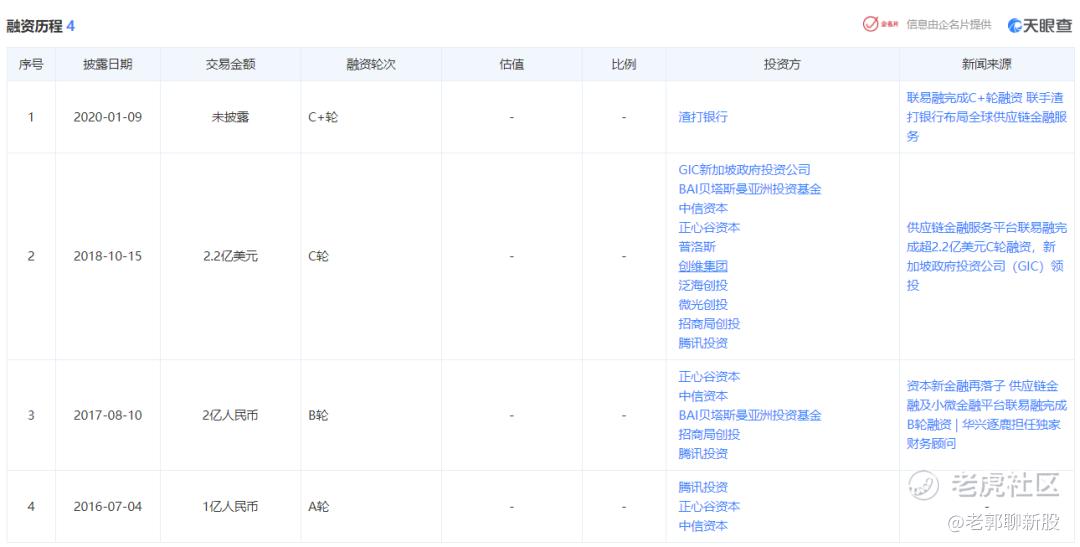This screenshot has height=547, width=1080.
Task: Click the count 4 beside 融资历程
Action: click(70, 26)
